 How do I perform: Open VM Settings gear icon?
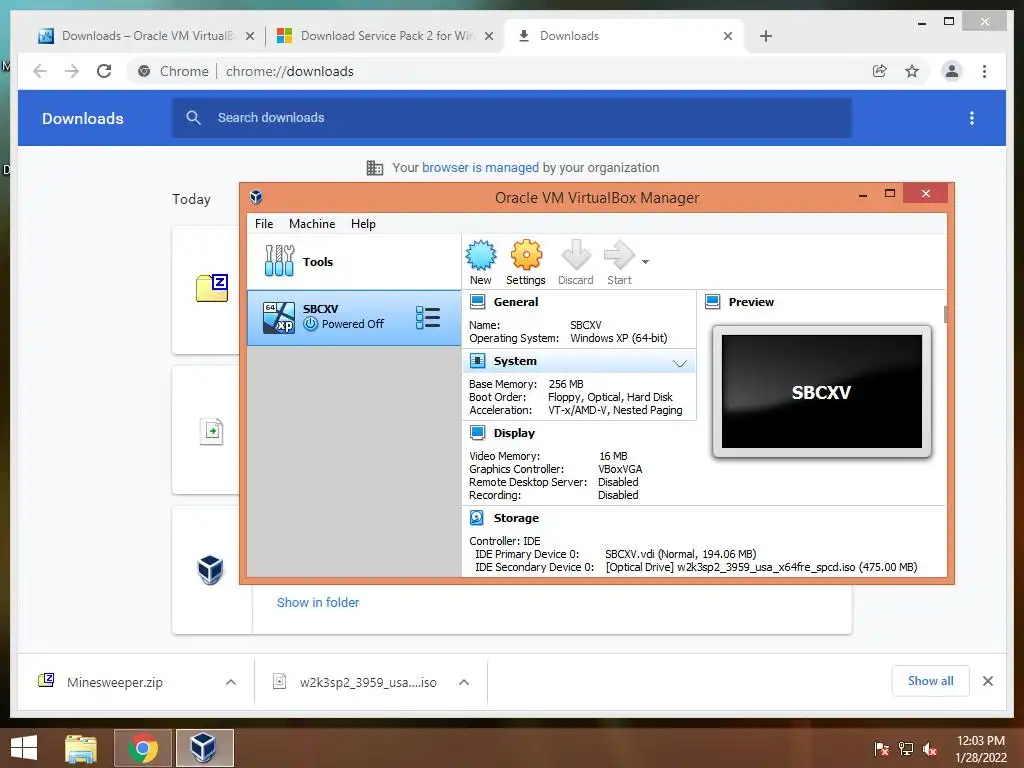[x=526, y=255]
